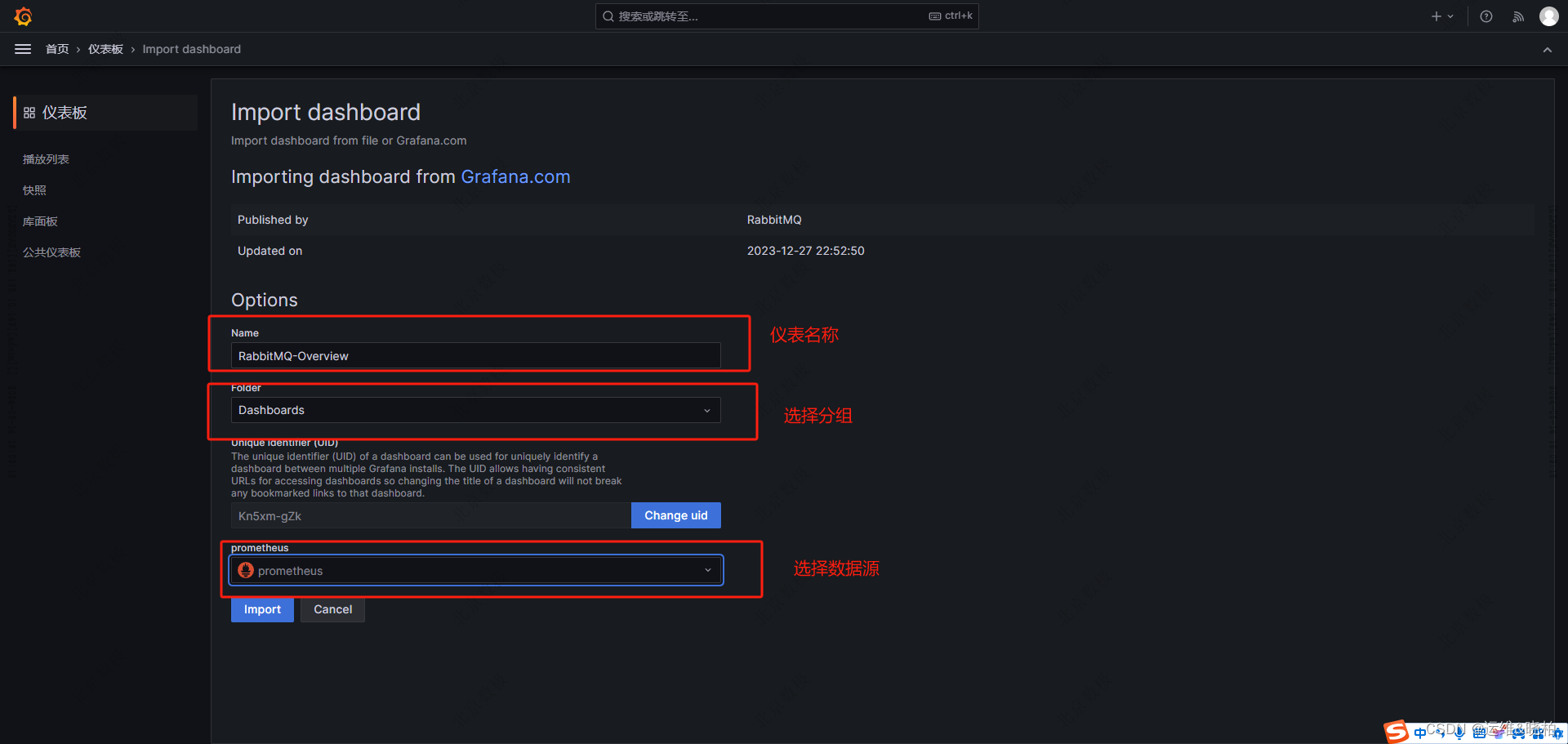Click the Import button
The height and width of the screenshot is (744, 1568).
[262, 609]
